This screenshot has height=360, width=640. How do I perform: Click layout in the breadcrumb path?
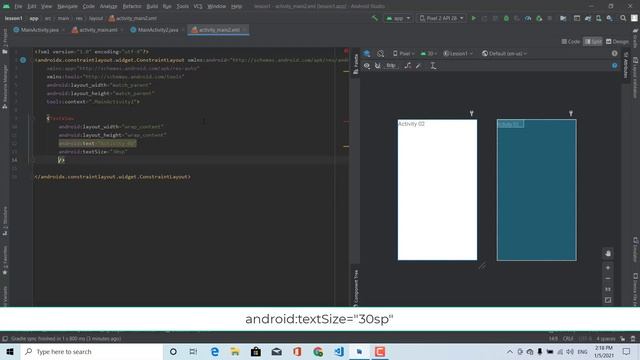(x=96, y=18)
